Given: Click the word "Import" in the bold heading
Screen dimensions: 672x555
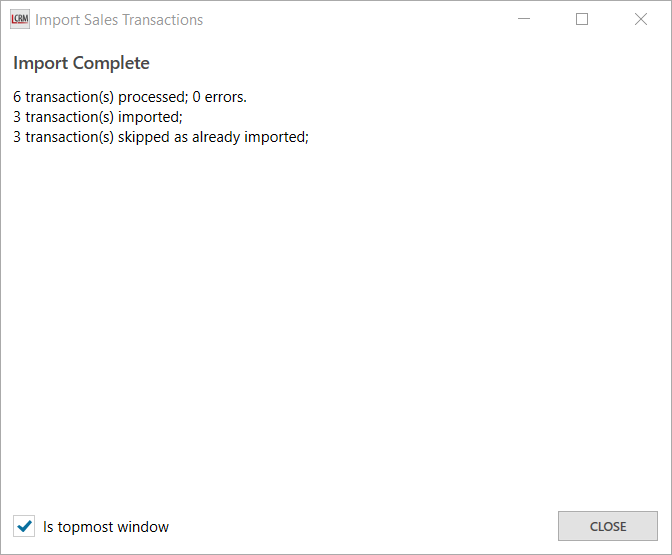Looking at the screenshot, I should 39,63.
